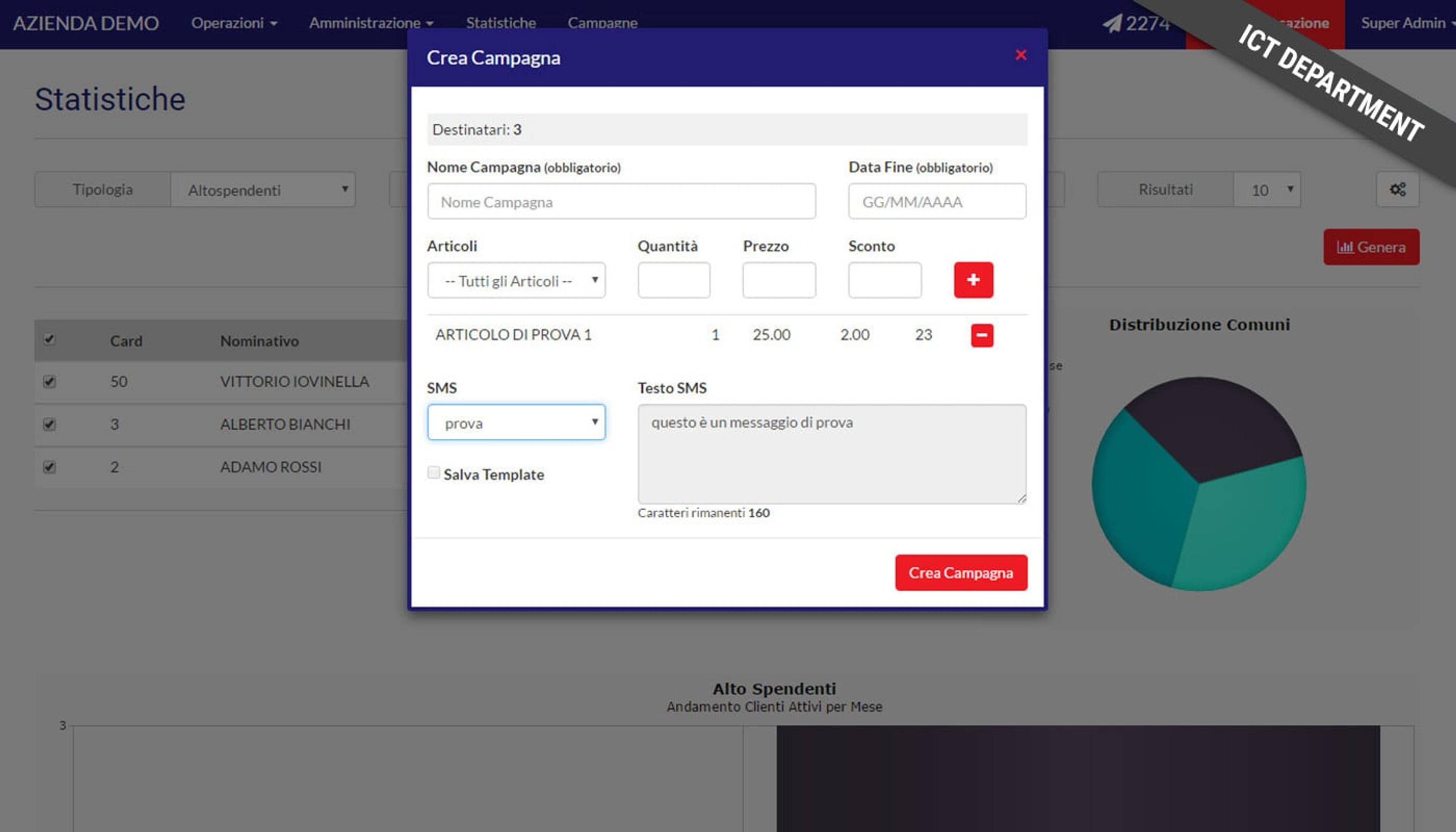Screen dimensions: 1456x832
Task: Open the Risultati count dropdown
Action: tap(1267, 190)
